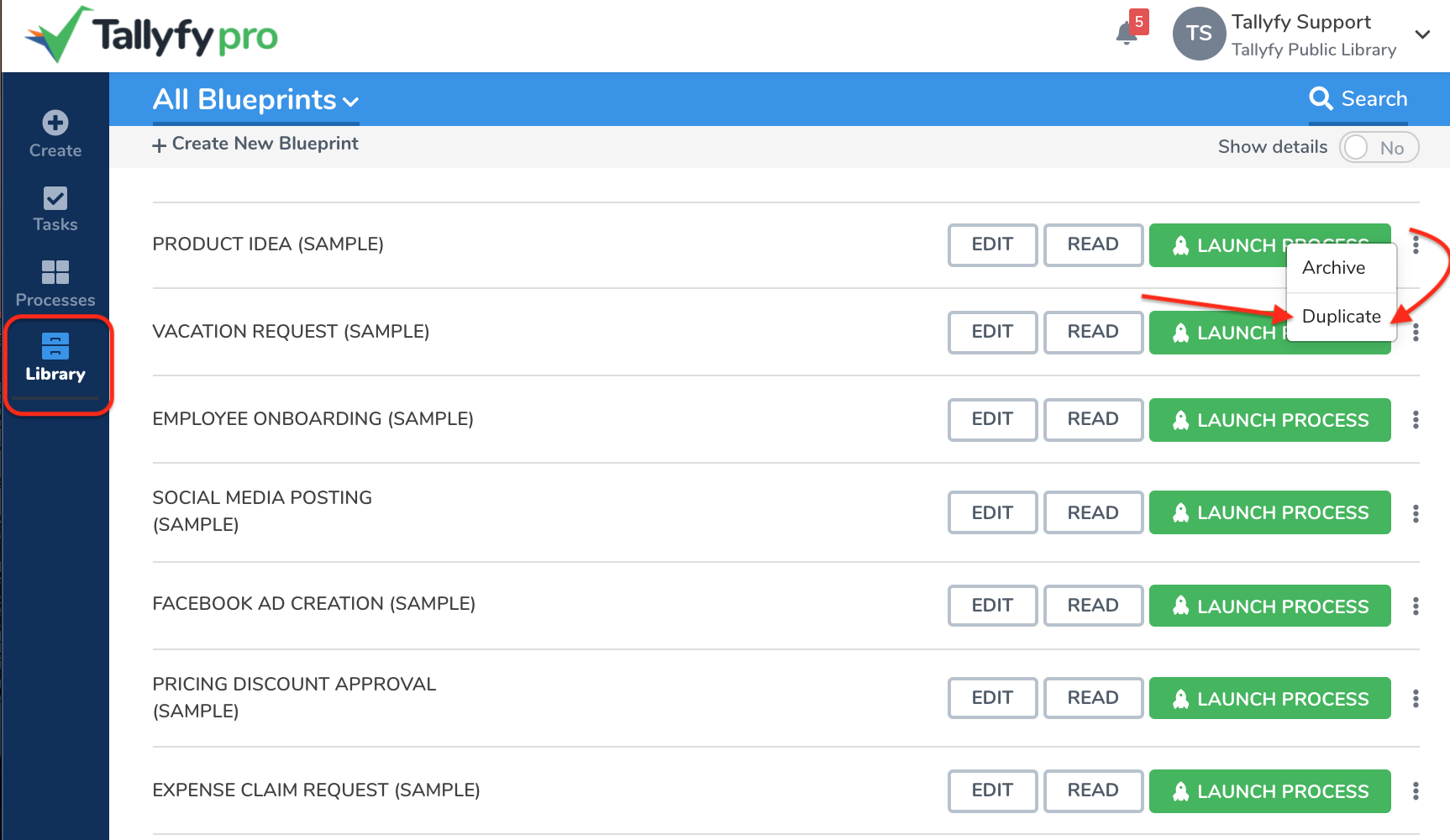Click the EMPLOYEE ONBOARDING (SAMPLE) title

pos(313,419)
